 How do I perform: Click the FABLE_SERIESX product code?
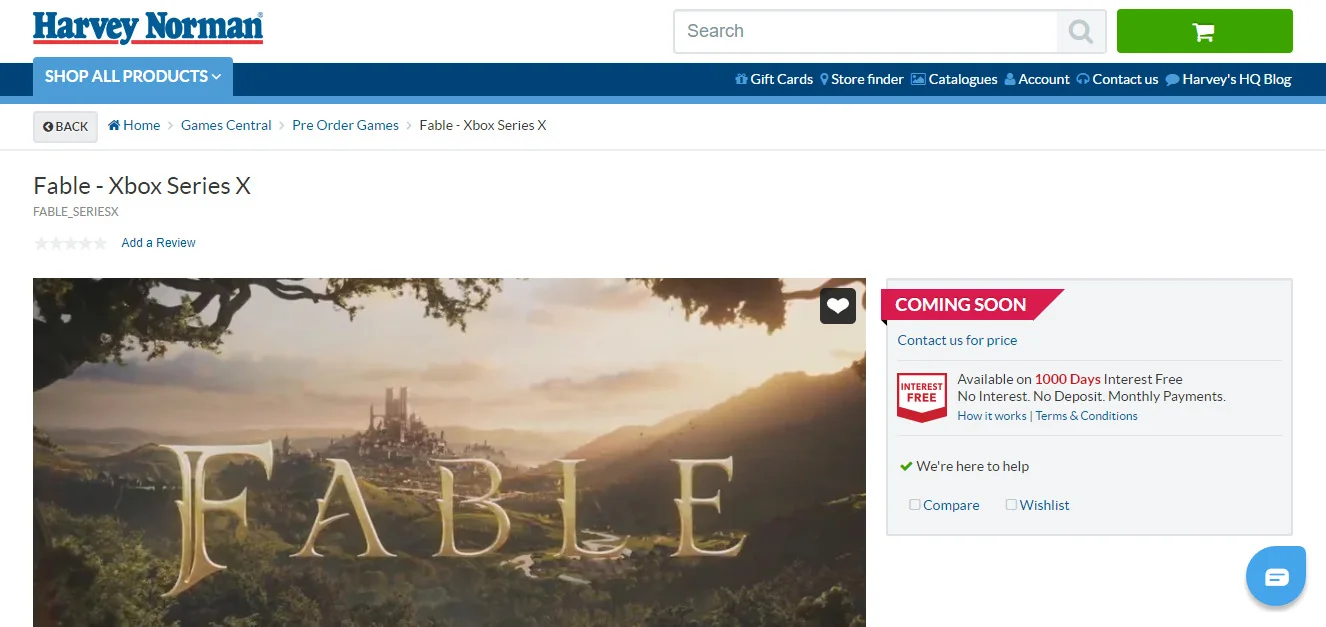click(76, 212)
